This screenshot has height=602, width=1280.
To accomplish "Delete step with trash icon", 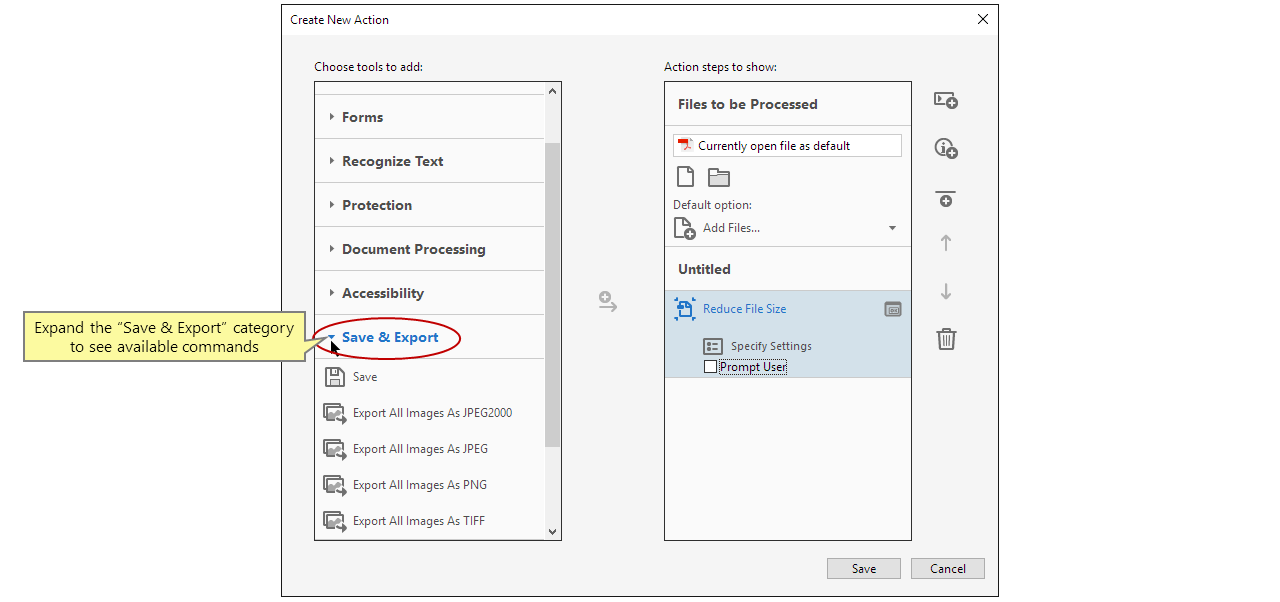I will (x=946, y=339).
